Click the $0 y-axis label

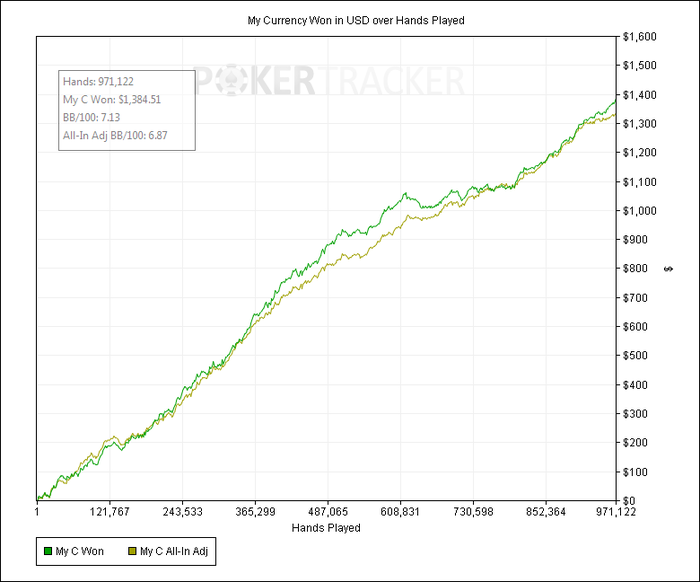629,501
